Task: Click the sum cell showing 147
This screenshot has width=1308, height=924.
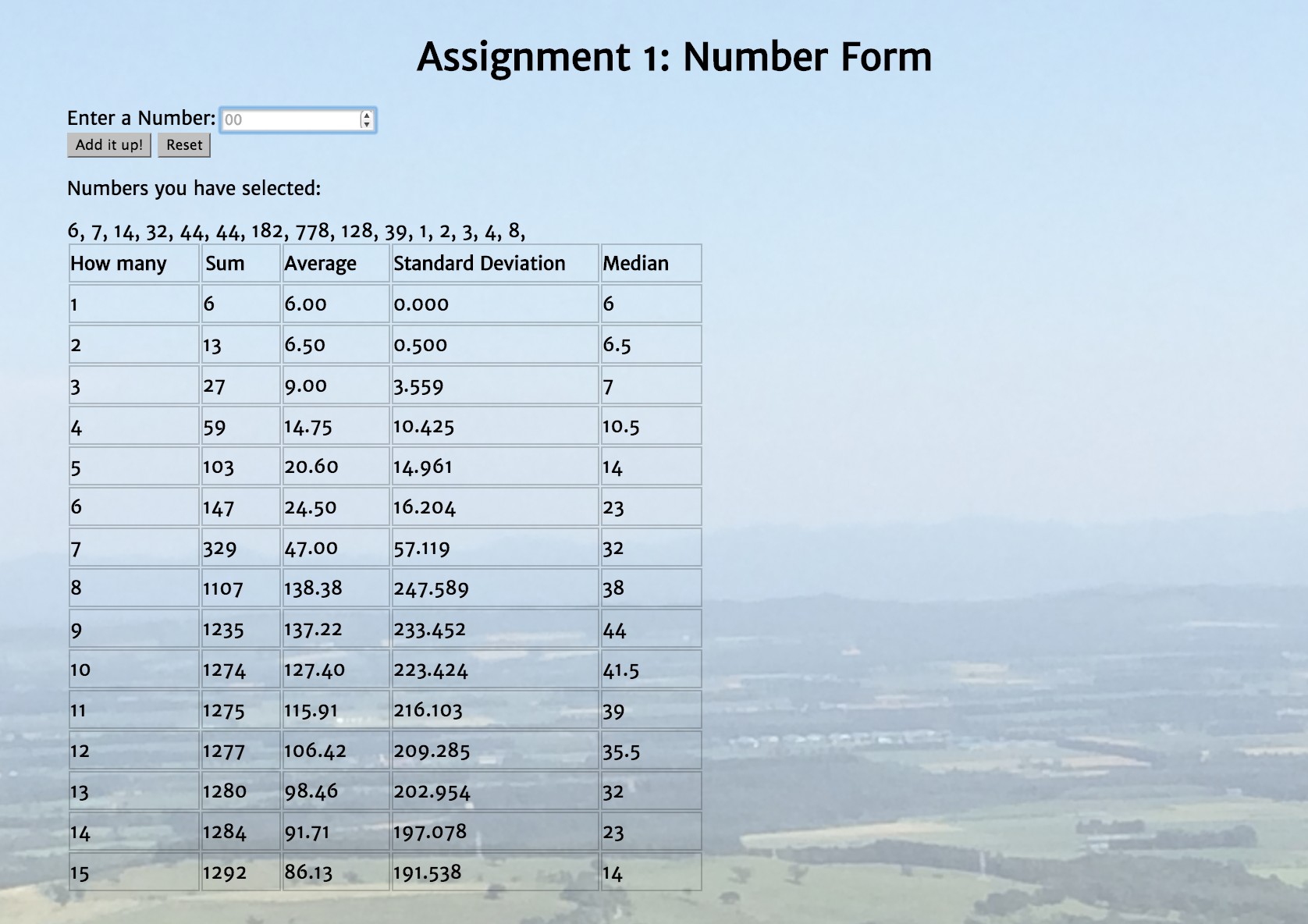Action: point(241,506)
